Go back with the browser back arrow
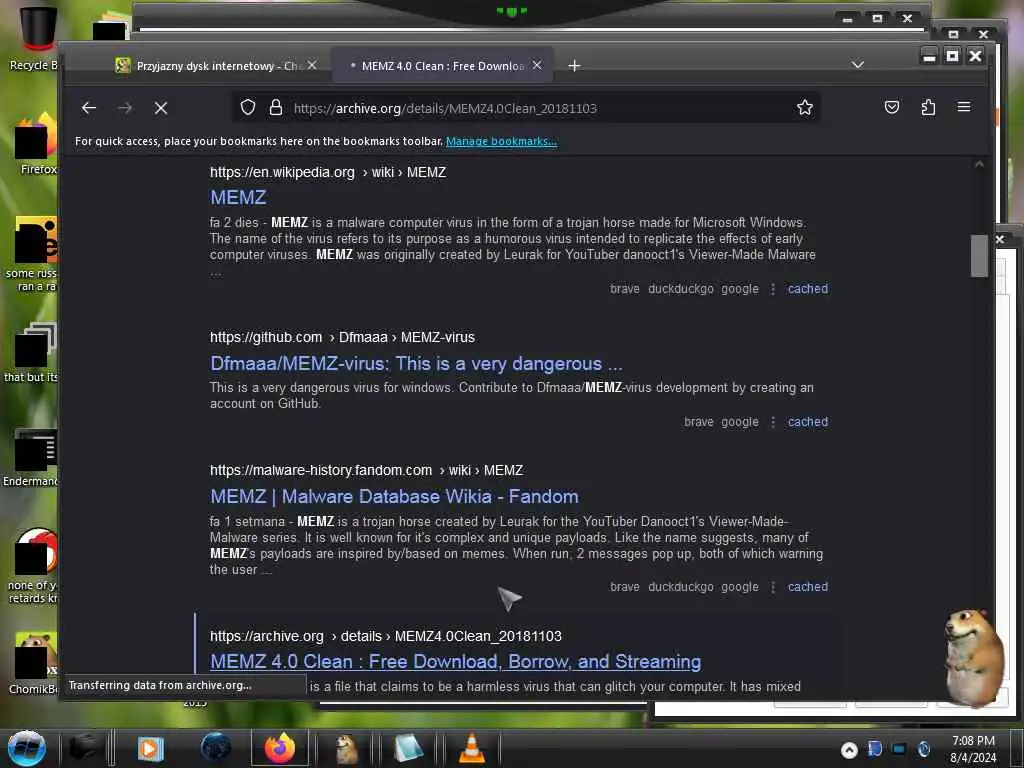Image resolution: width=1024 pixels, height=768 pixels. pyautogui.click(x=89, y=108)
